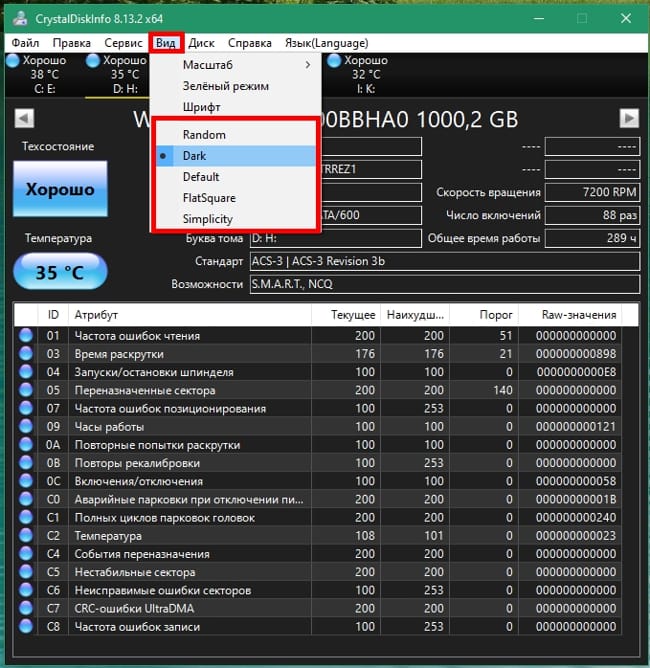
Task: Click status orb in row 0A
Action: (x=26, y=444)
